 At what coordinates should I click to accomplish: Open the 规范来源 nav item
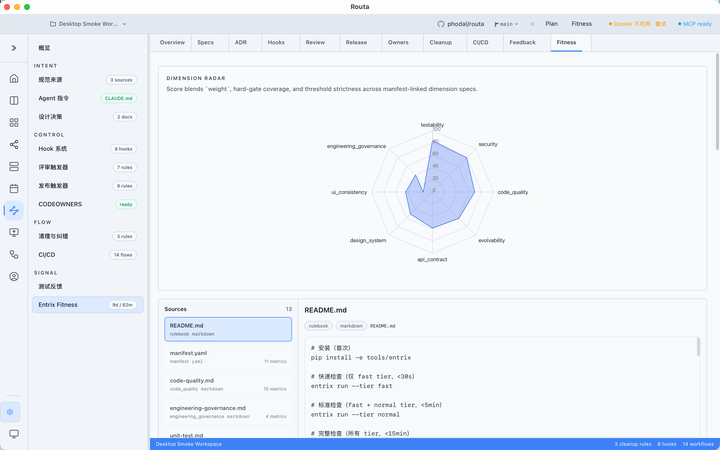[x=87, y=80]
